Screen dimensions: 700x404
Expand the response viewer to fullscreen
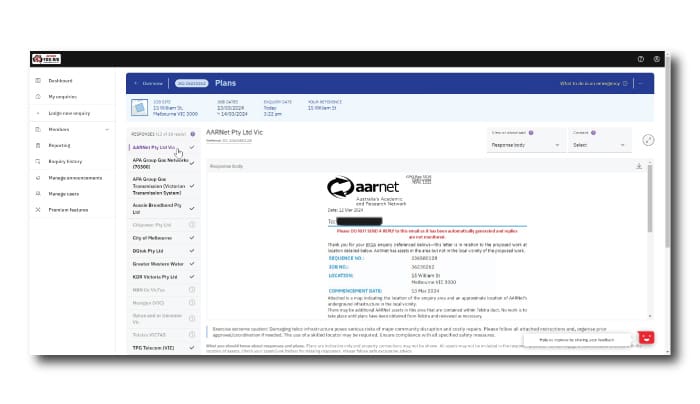click(648, 140)
